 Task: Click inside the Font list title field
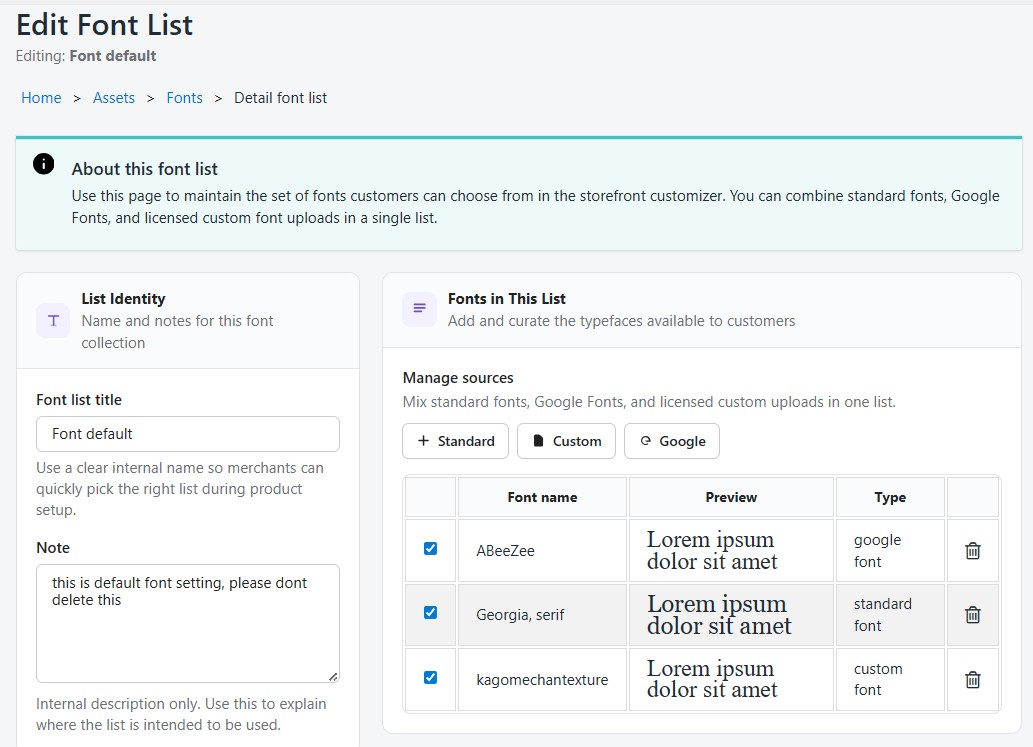click(x=187, y=434)
